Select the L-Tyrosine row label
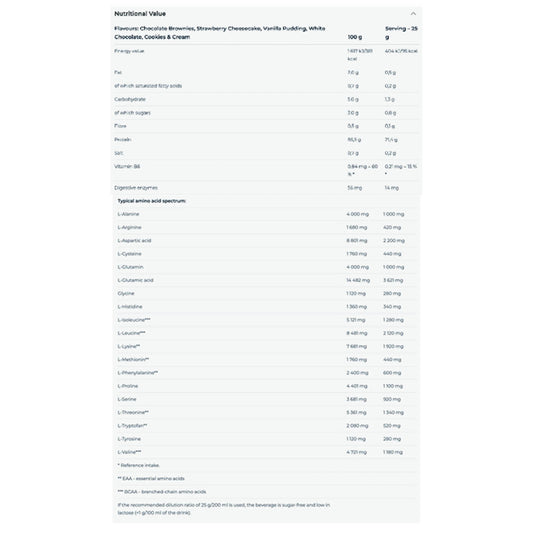Screen dimensions: 533x533 point(129,439)
